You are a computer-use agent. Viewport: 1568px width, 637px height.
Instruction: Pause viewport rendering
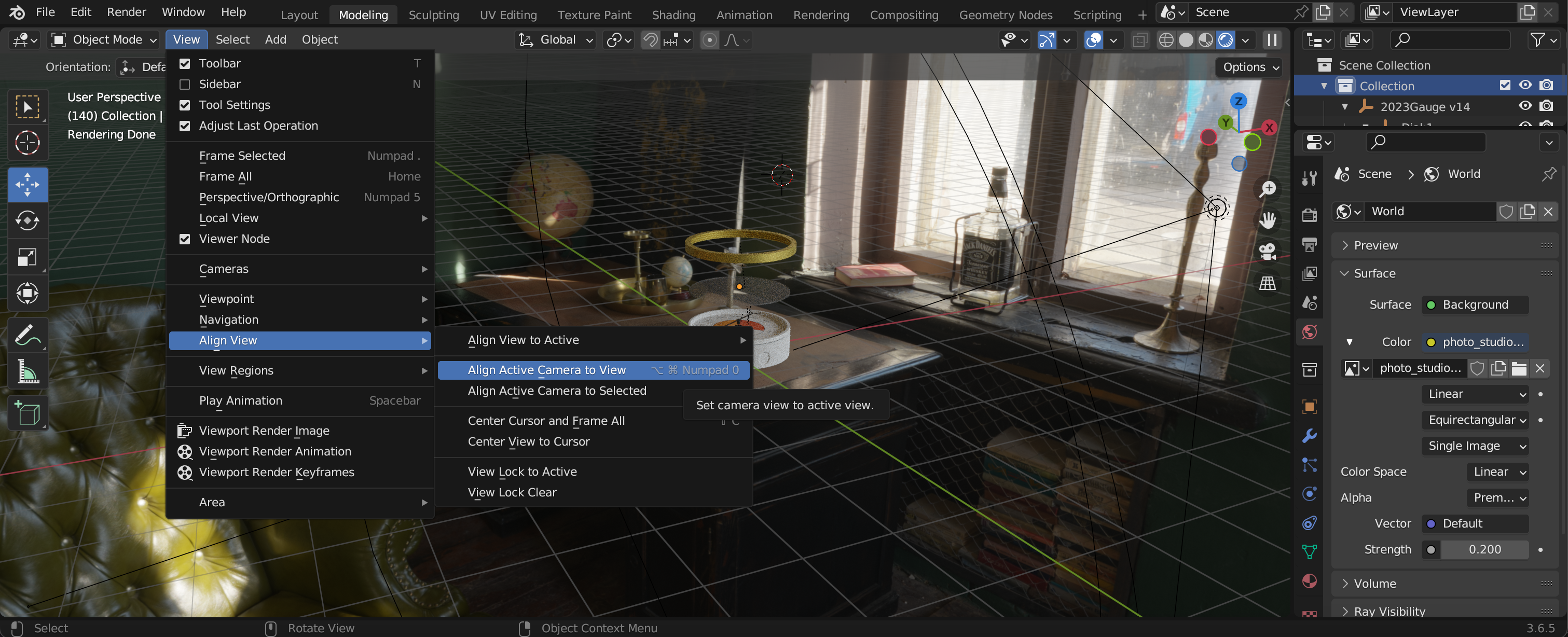tap(1272, 40)
